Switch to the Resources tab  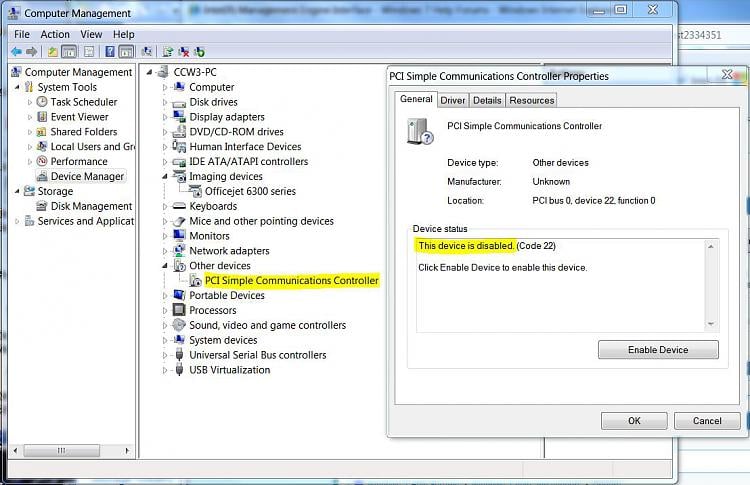[531, 100]
